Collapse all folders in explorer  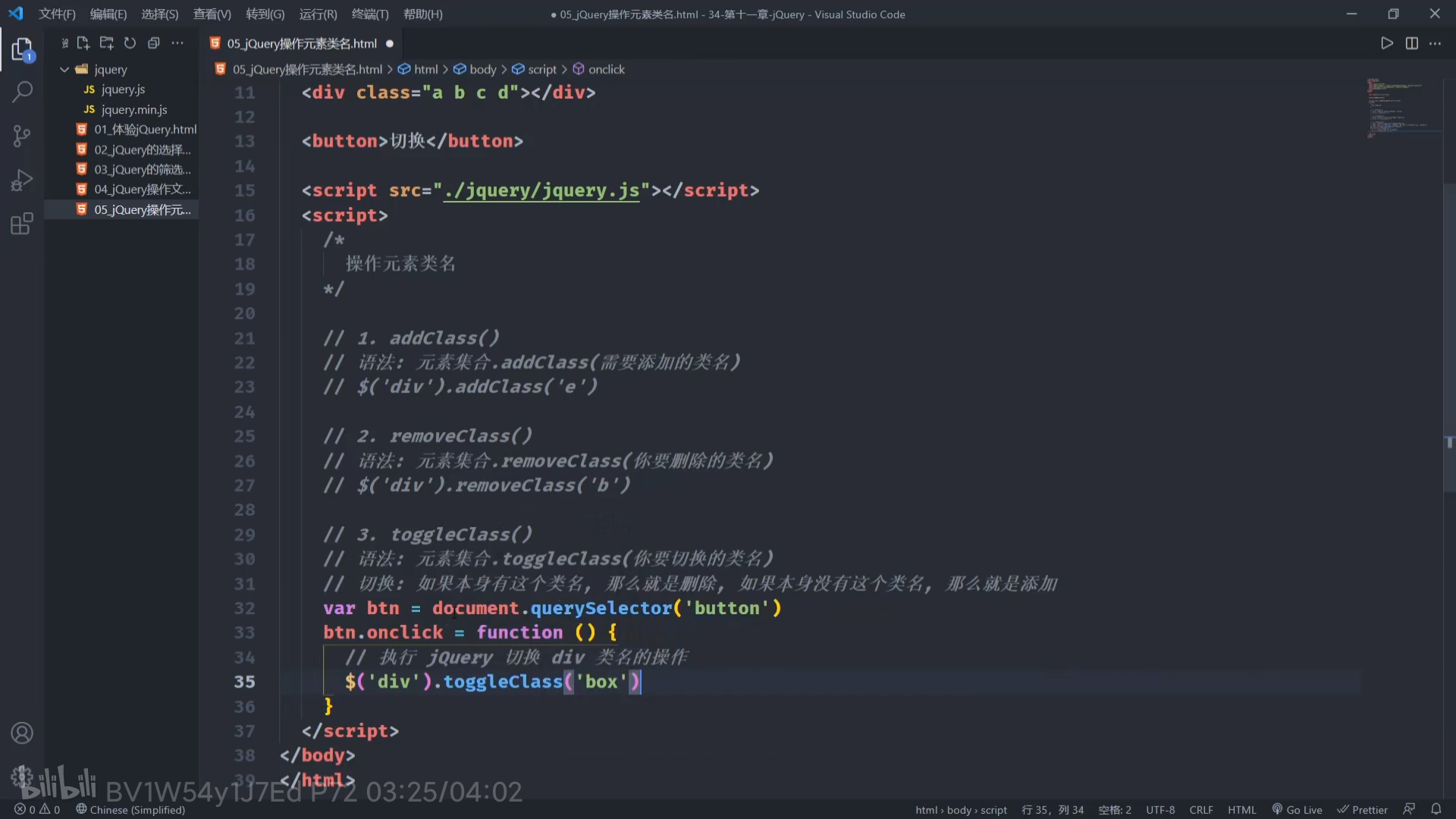tap(154, 43)
